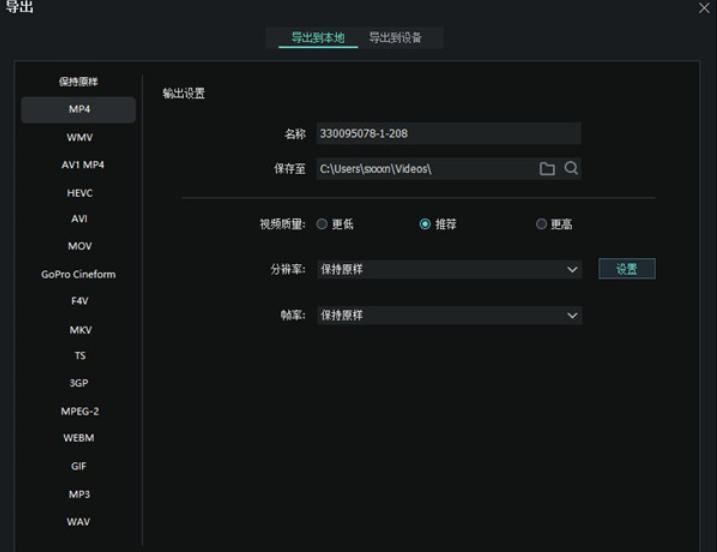This screenshot has width=717, height=552.
Task: Select the TS format
Action: click(80, 355)
